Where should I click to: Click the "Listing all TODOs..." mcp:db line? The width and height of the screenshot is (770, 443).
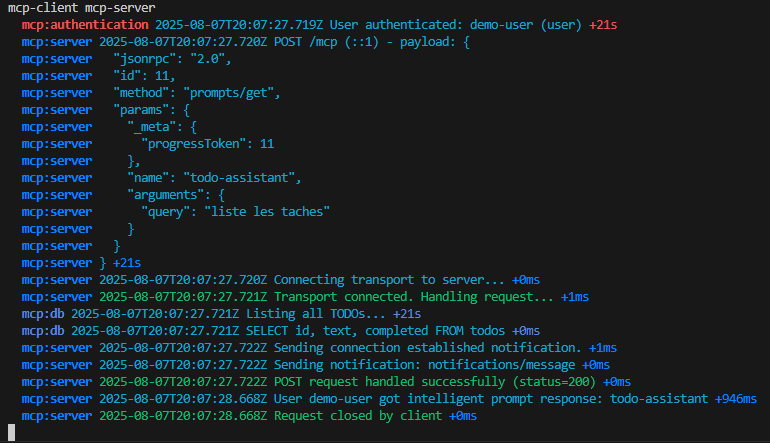point(221,314)
